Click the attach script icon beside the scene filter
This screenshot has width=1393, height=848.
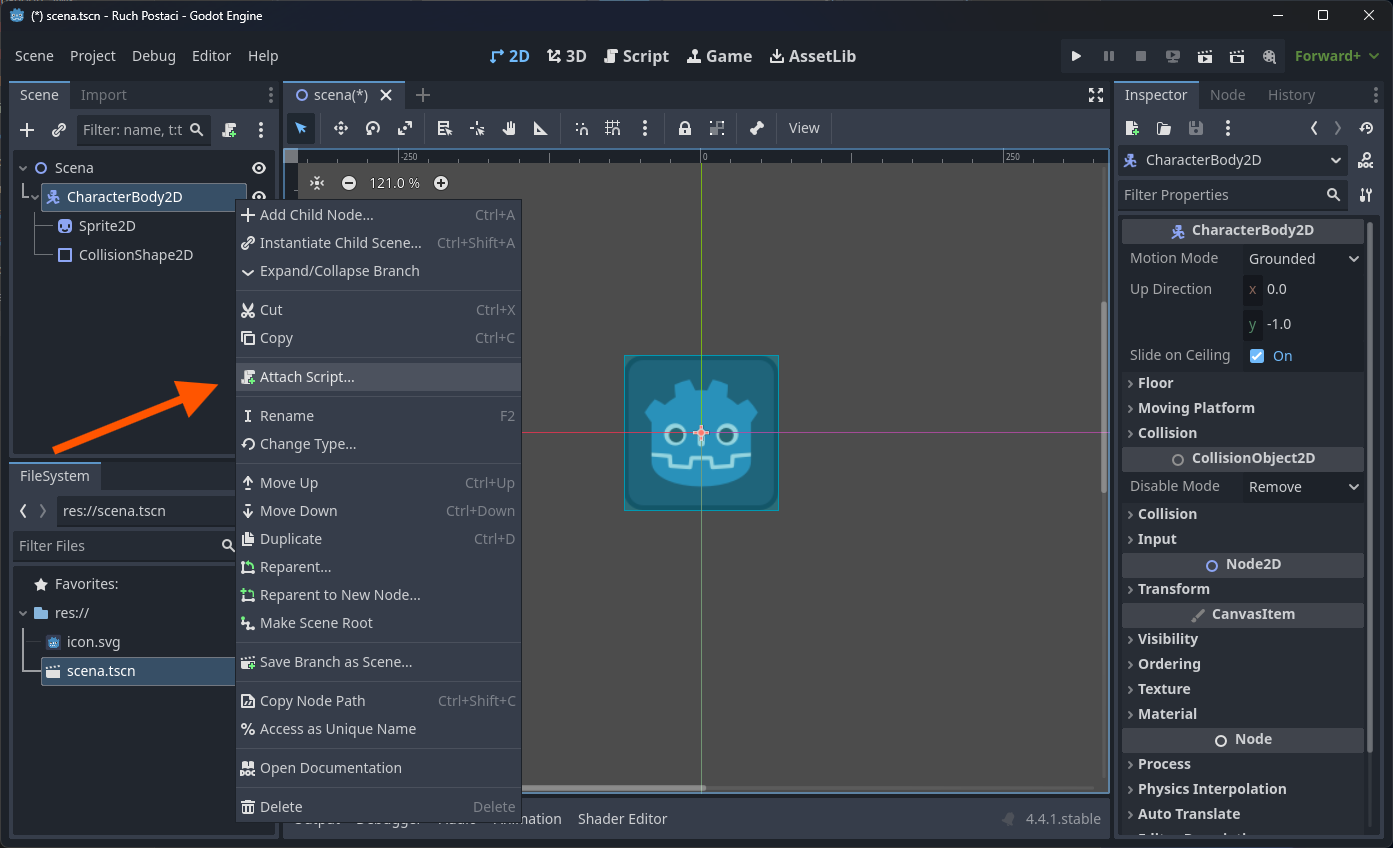(229, 129)
